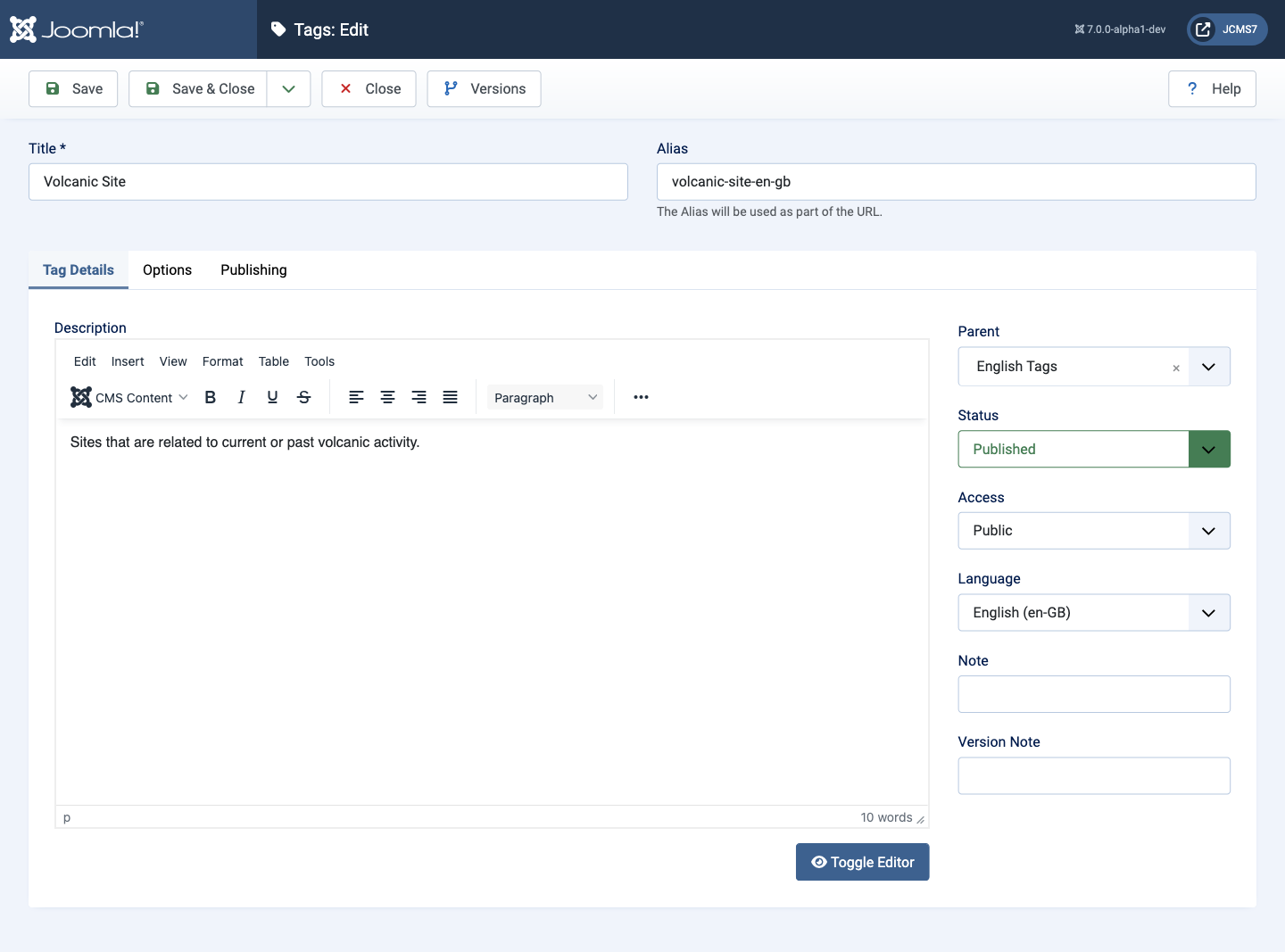This screenshot has width=1285, height=952.
Task: Click the Title field Volcanic Site
Action: tap(328, 182)
